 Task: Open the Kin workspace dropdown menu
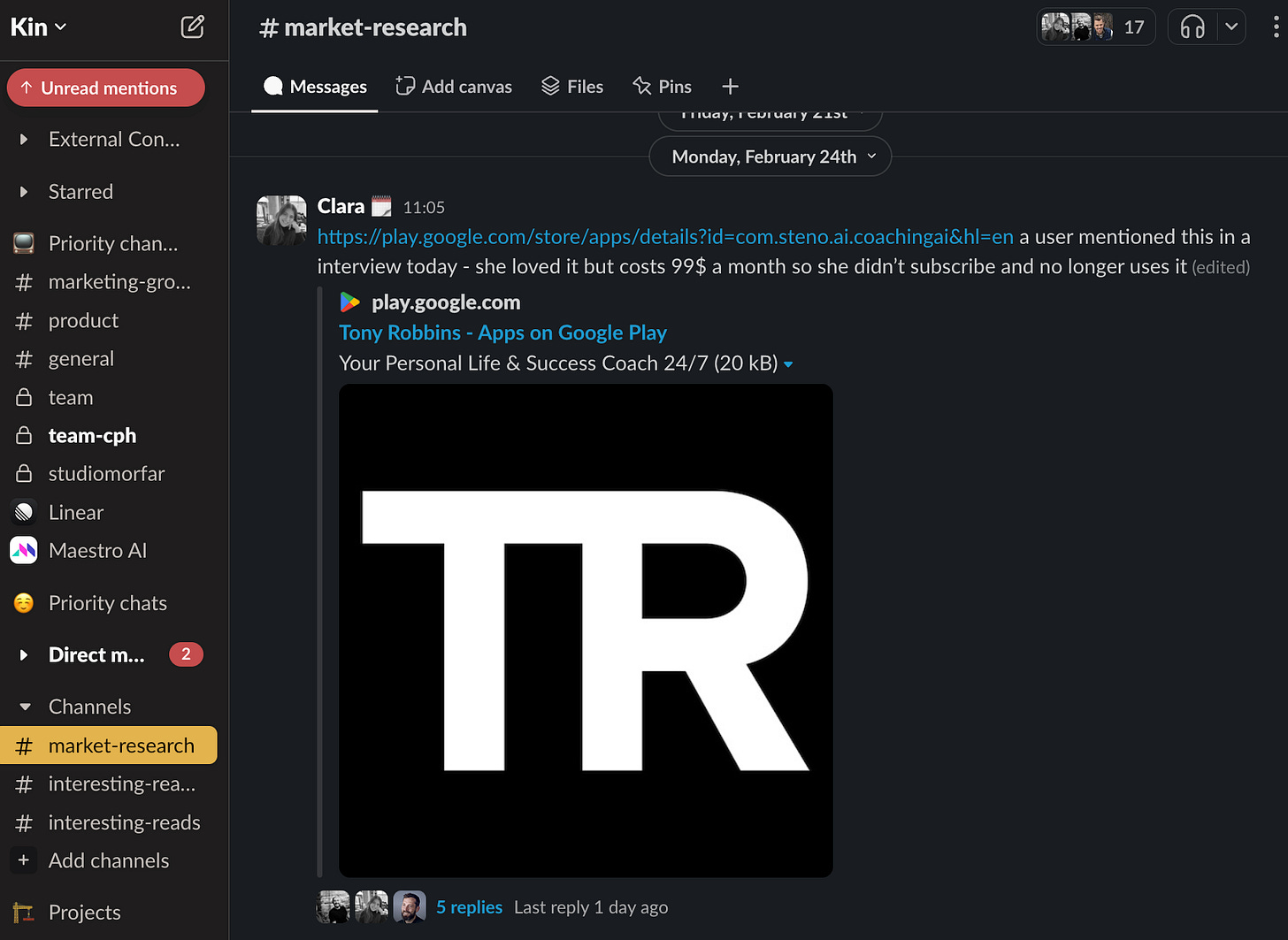point(38,27)
